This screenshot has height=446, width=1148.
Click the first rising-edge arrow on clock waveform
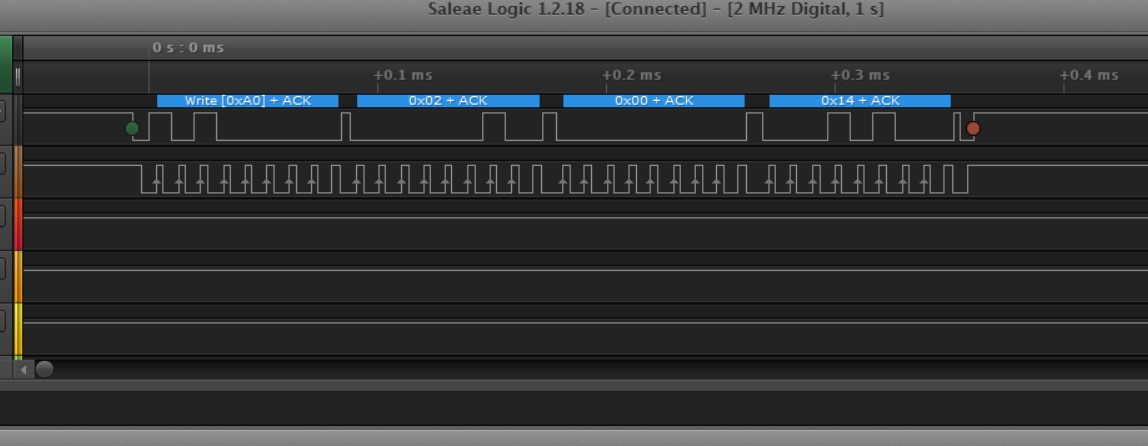coord(158,182)
